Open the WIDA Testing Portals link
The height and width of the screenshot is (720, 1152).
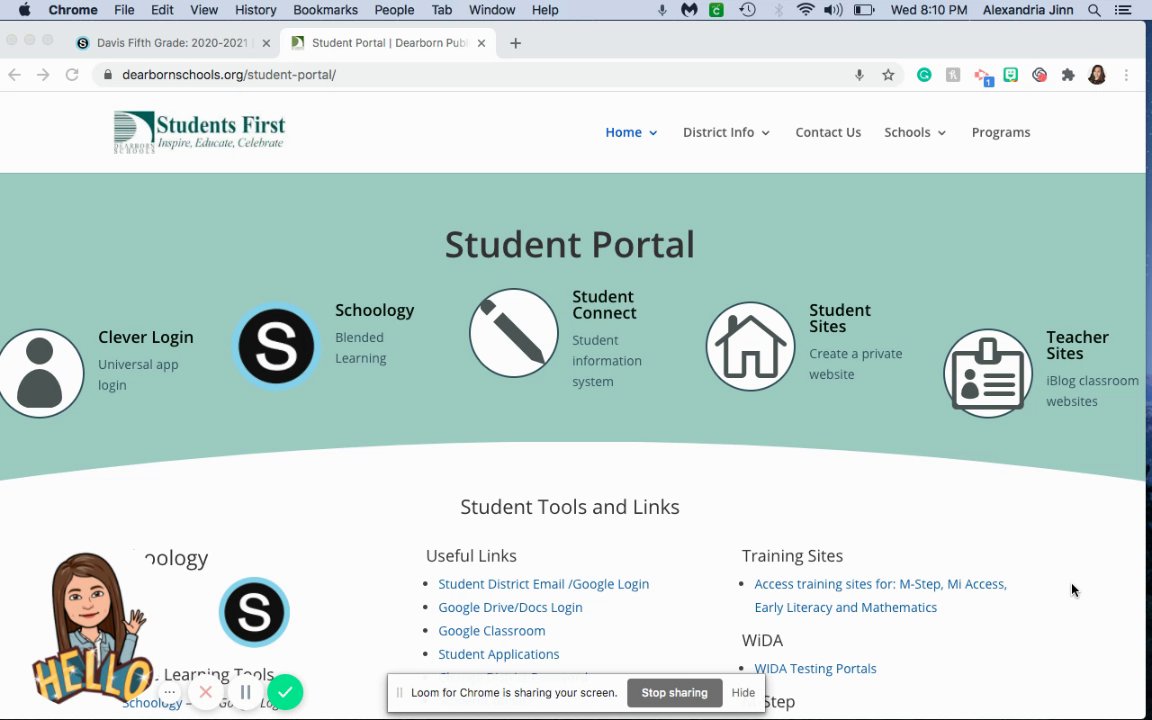pyautogui.click(x=816, y=669)
